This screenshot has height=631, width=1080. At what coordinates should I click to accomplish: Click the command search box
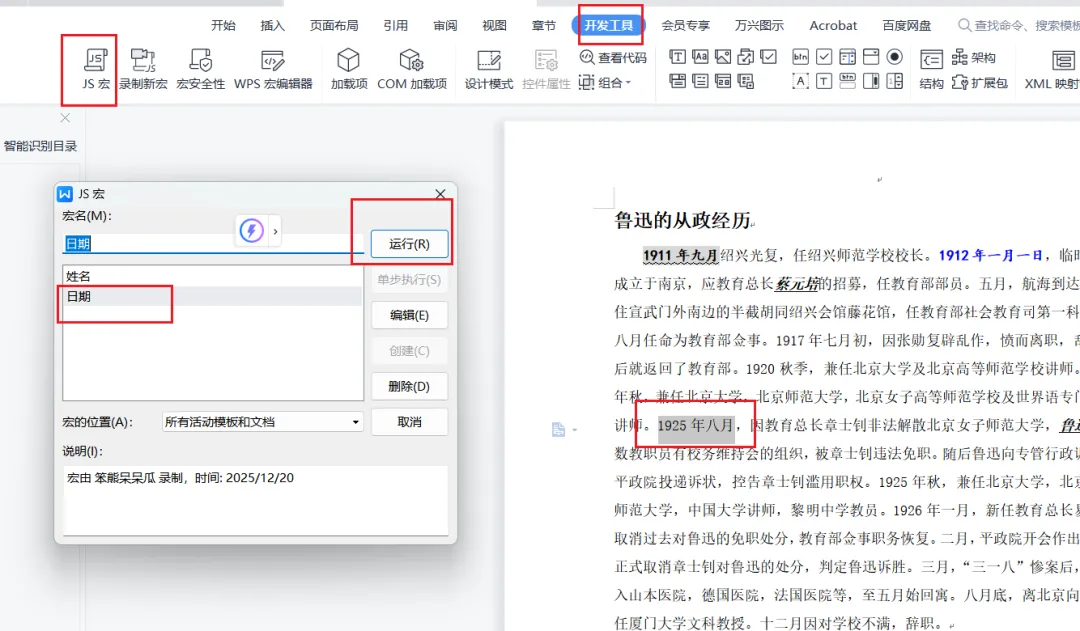pyautogui.click(x=1019, y=25)
